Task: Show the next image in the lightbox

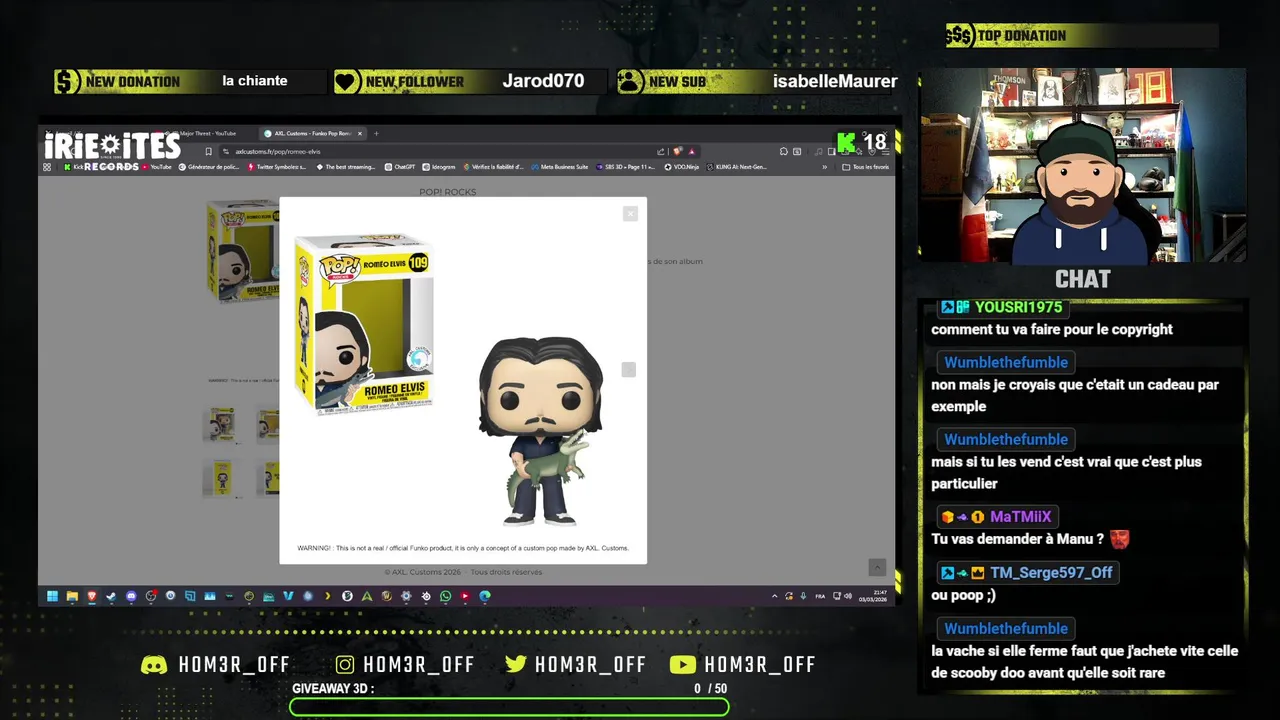Action: (x=628, y=370)
